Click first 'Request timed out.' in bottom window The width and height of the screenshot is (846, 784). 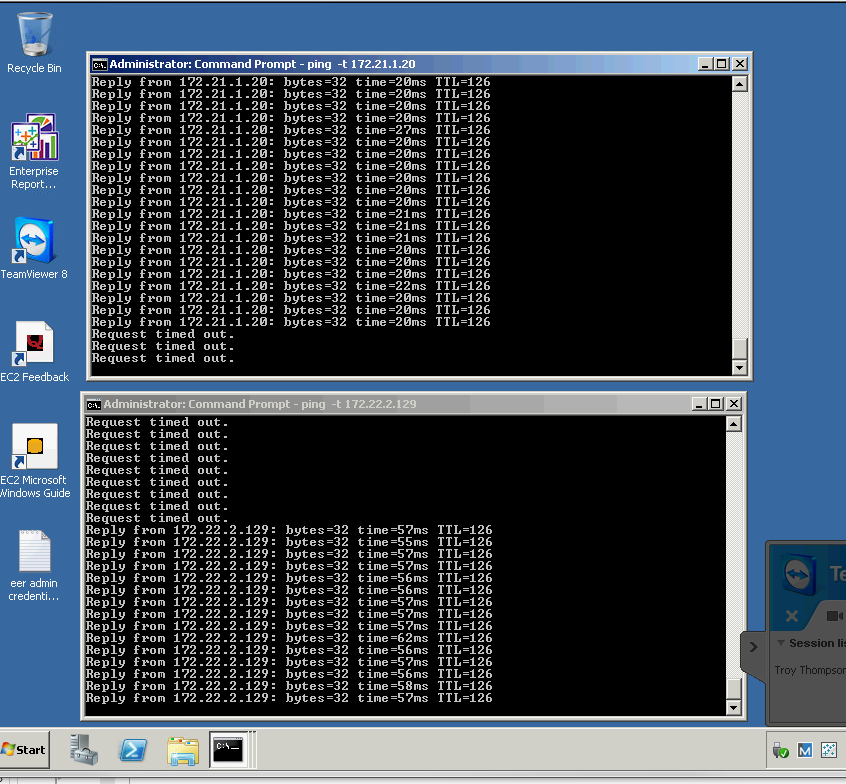157,422
